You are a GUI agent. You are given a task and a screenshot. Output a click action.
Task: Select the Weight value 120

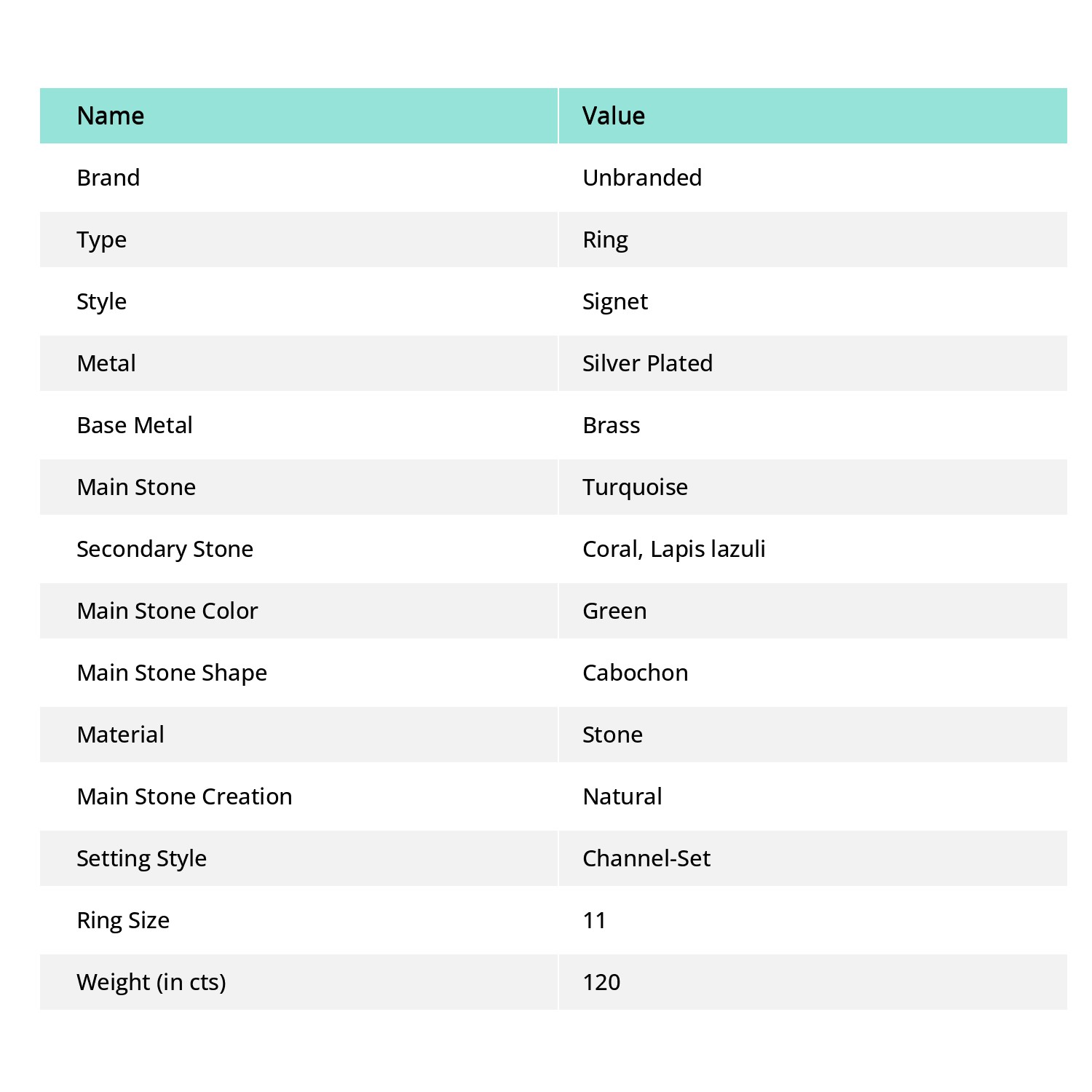point(601,982)
